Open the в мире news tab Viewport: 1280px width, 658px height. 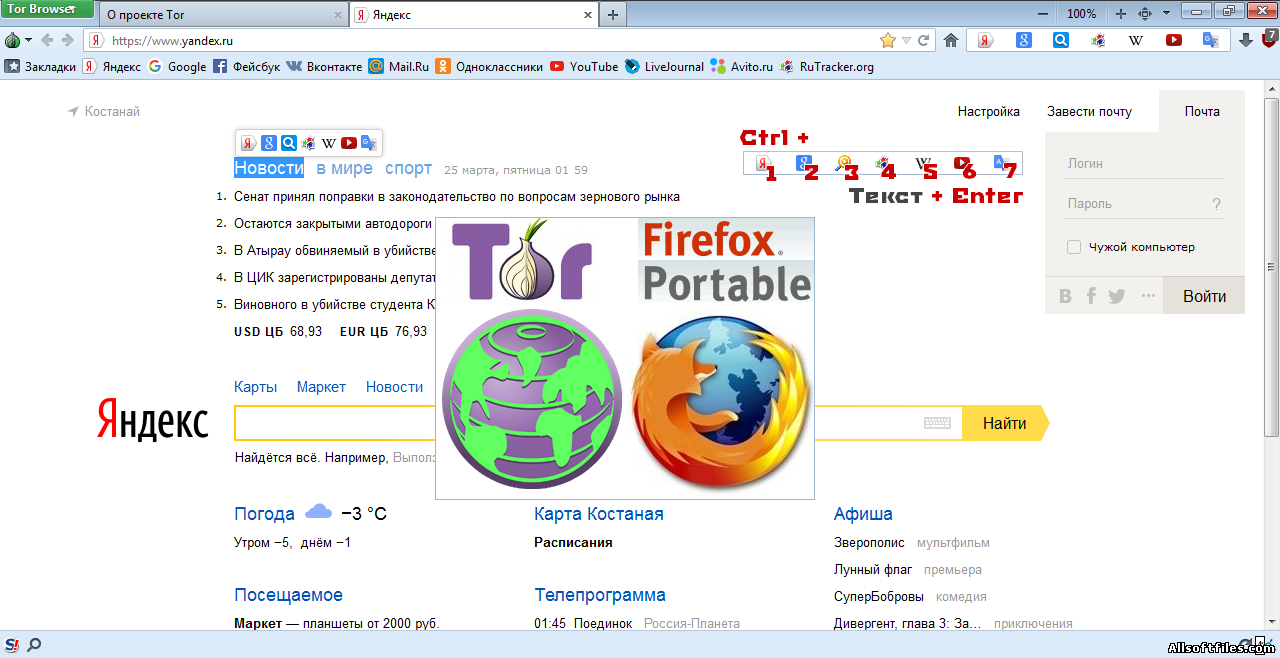pyautogui.click(x=345, y=169)
